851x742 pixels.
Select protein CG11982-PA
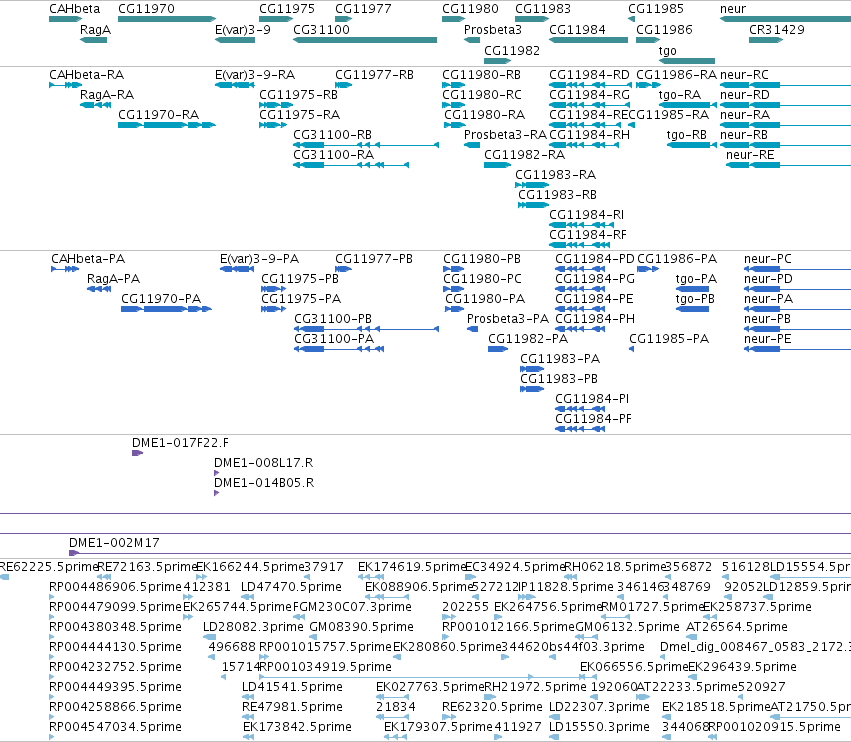pos(498,349)
